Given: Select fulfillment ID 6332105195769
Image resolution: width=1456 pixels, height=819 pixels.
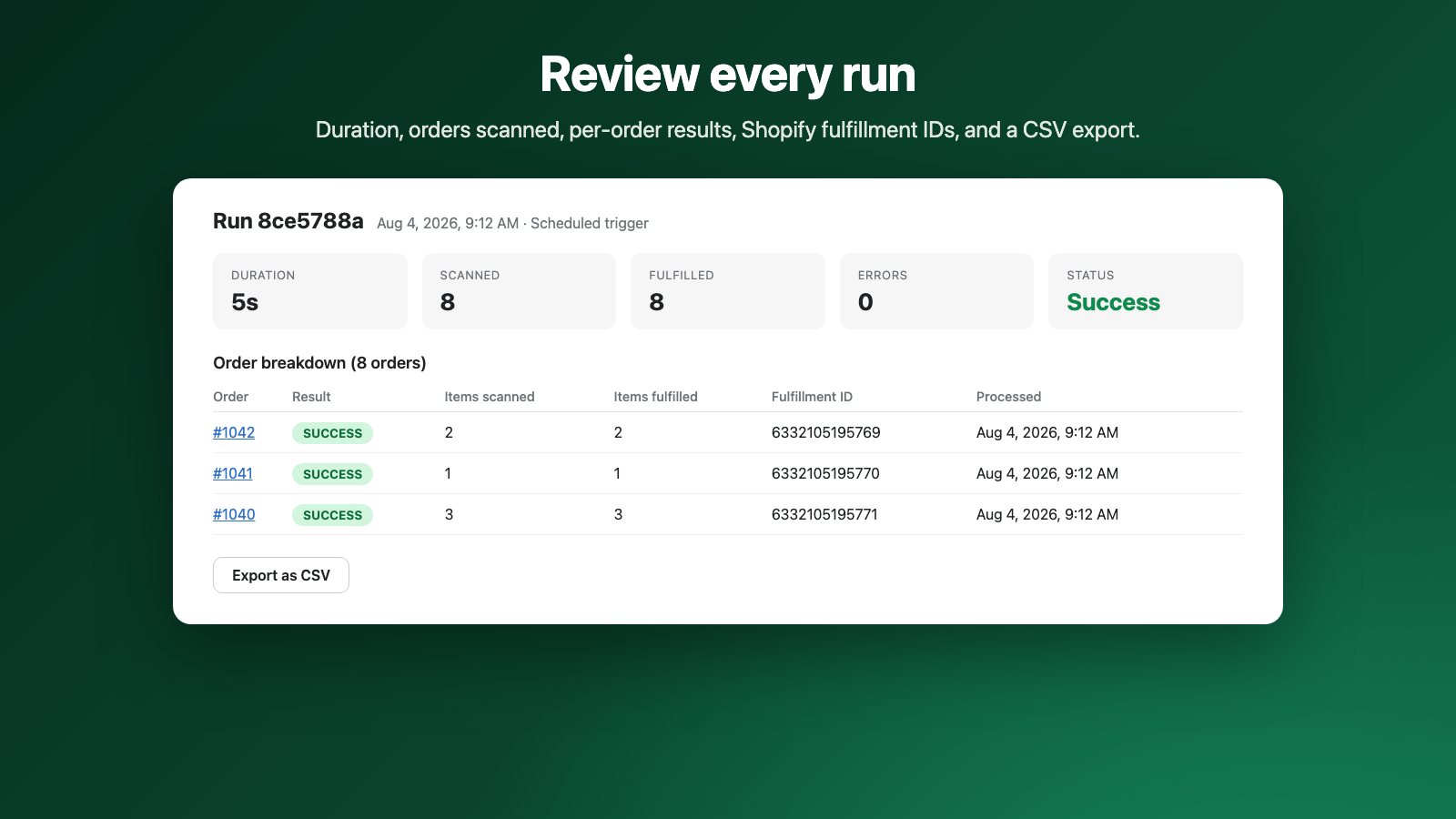Looking at the screenshot, I should point(826,432).
